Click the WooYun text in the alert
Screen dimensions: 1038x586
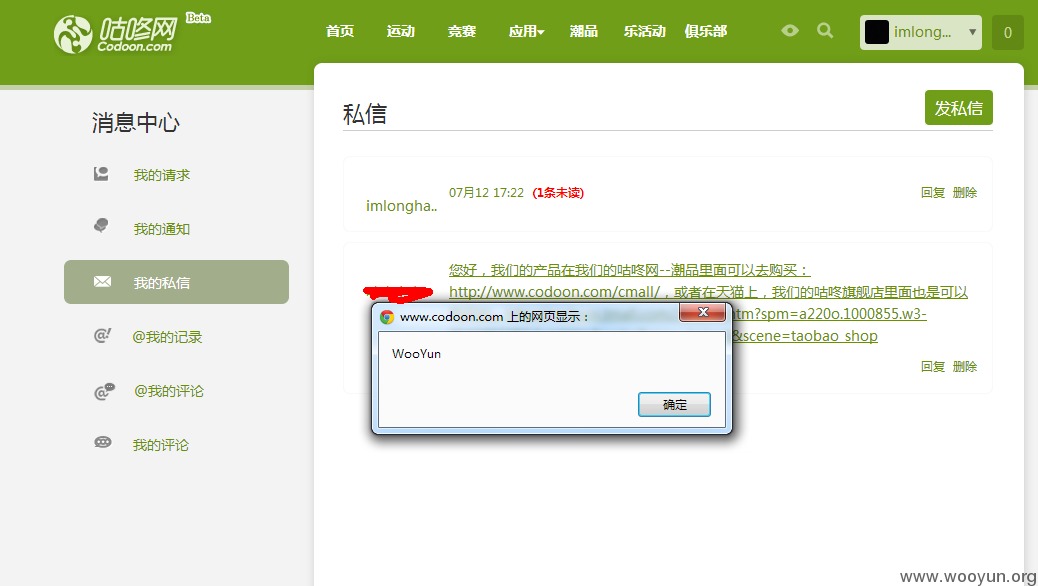(416, 354)
